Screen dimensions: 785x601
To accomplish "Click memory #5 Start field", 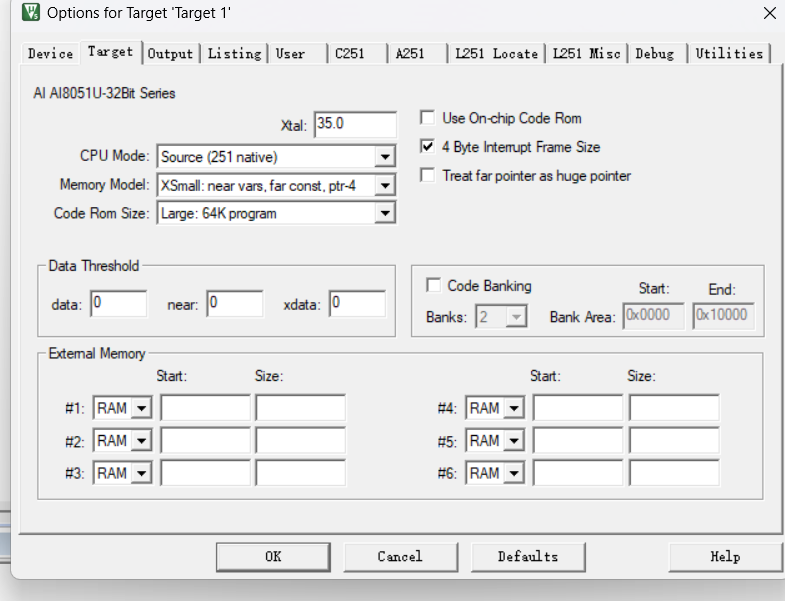I will pyautogui.click(x=578, y=440).
